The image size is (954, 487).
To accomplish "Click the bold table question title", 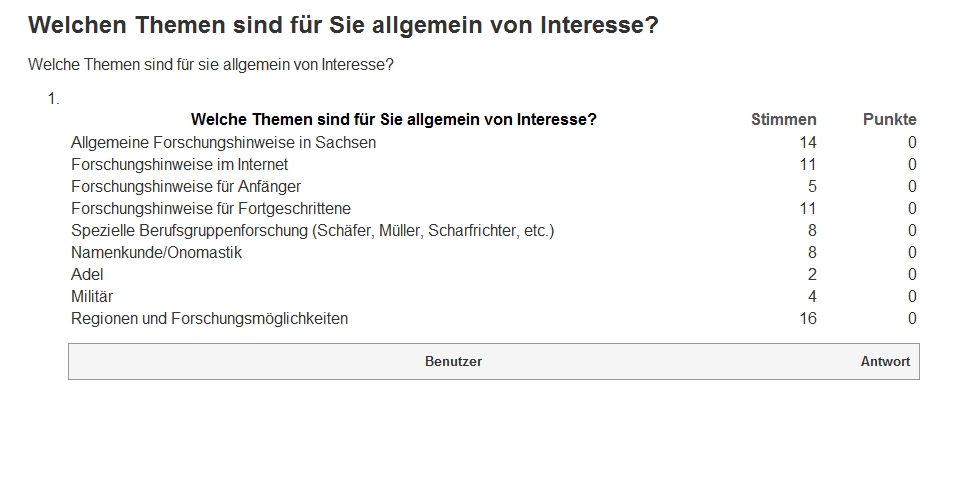I will pyautogui.click(x=394, y=119).
